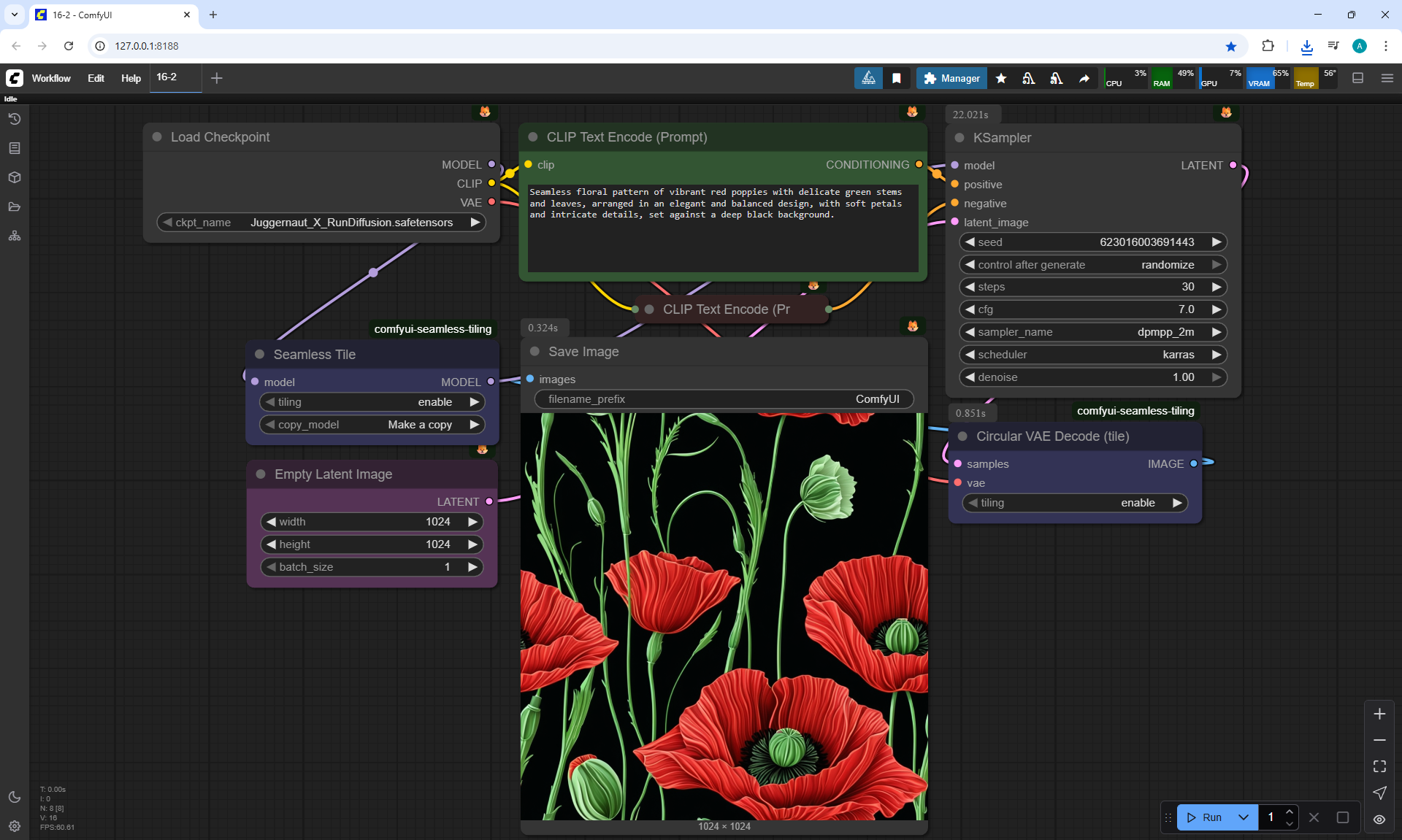Open the Edit menu
This screenshot has height=840, width=1402.
96,78
